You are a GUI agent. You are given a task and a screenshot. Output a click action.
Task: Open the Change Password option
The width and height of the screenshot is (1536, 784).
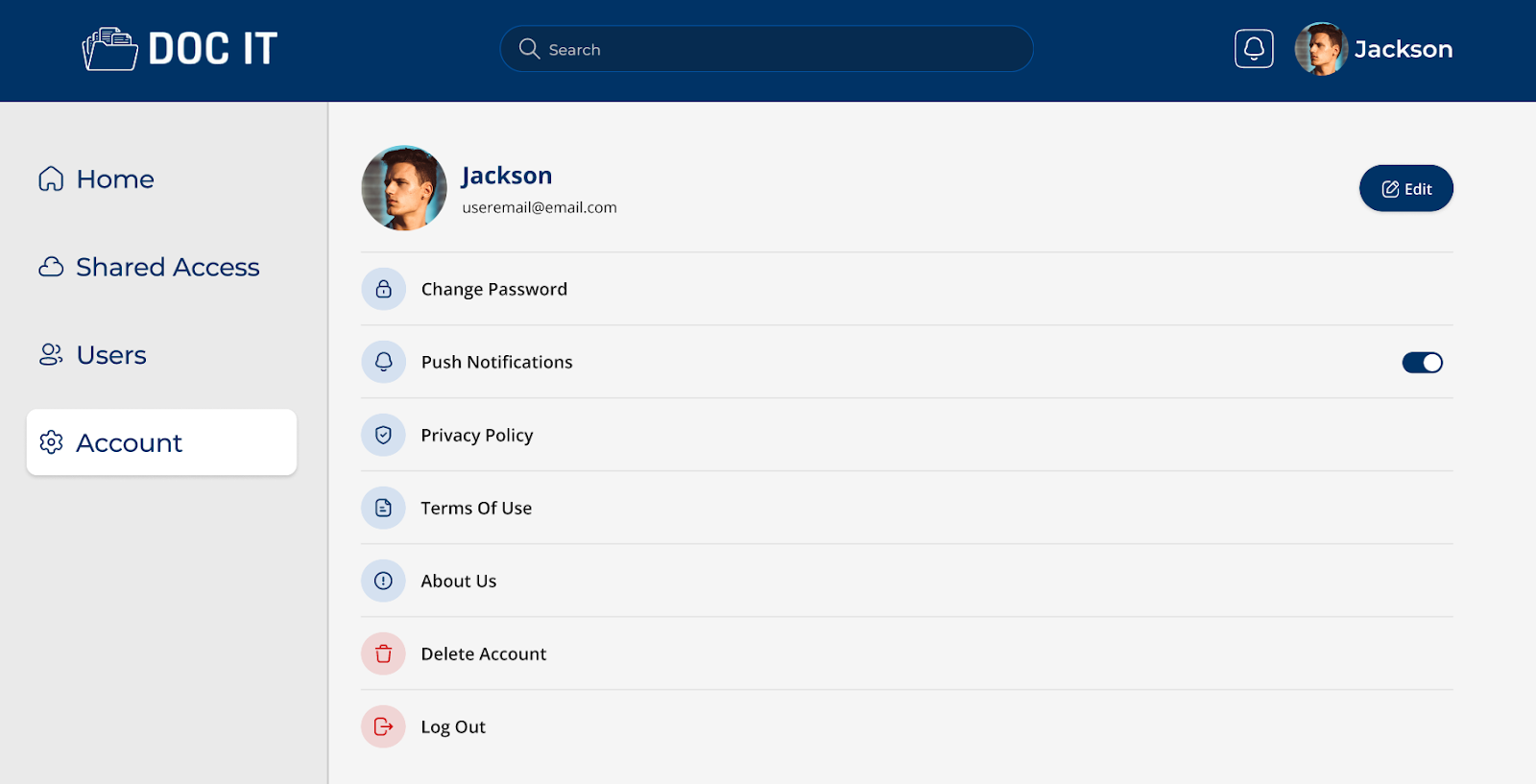(x=906, y=289)
